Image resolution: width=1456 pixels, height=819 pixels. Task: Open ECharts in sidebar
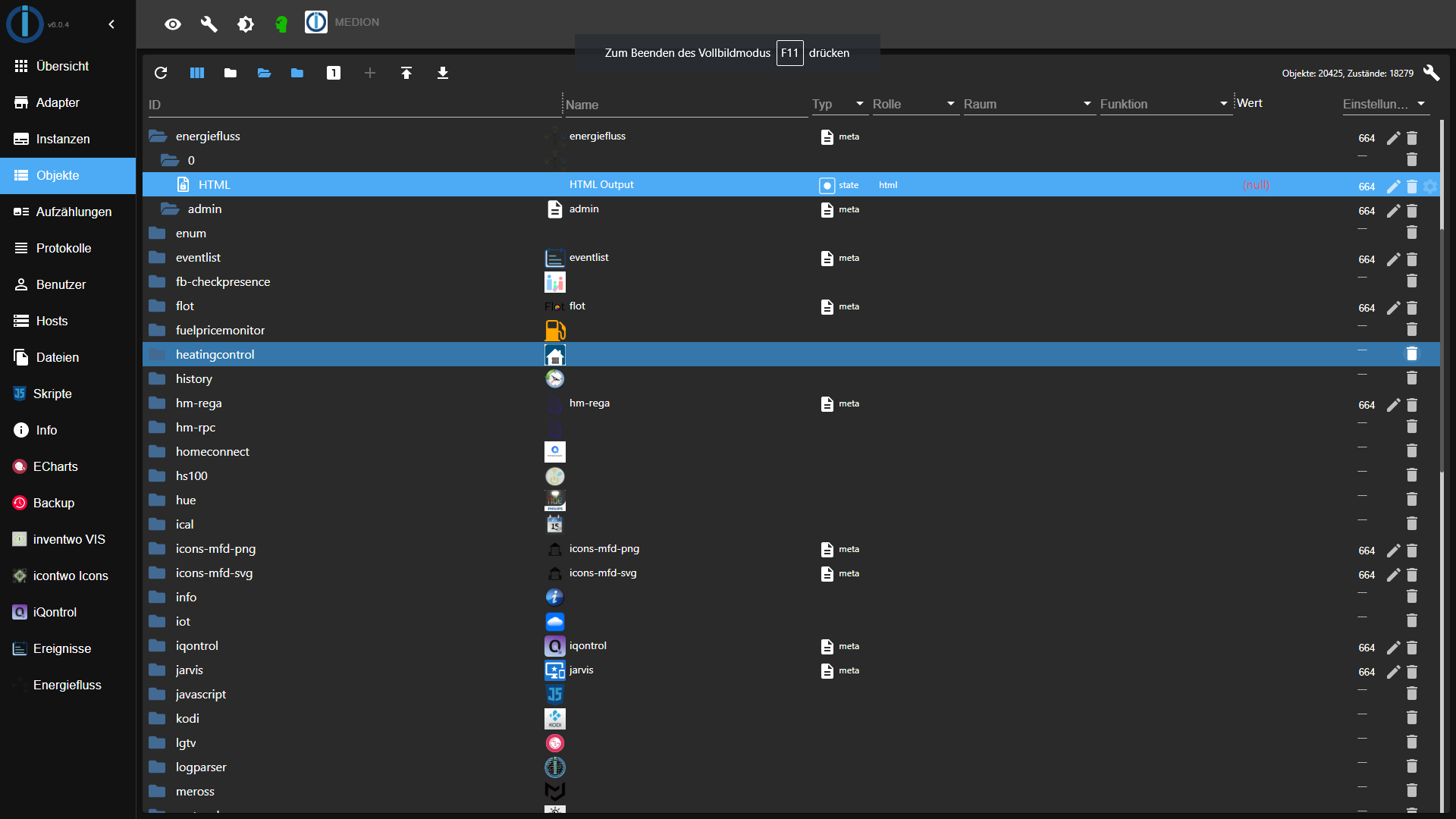67,466
